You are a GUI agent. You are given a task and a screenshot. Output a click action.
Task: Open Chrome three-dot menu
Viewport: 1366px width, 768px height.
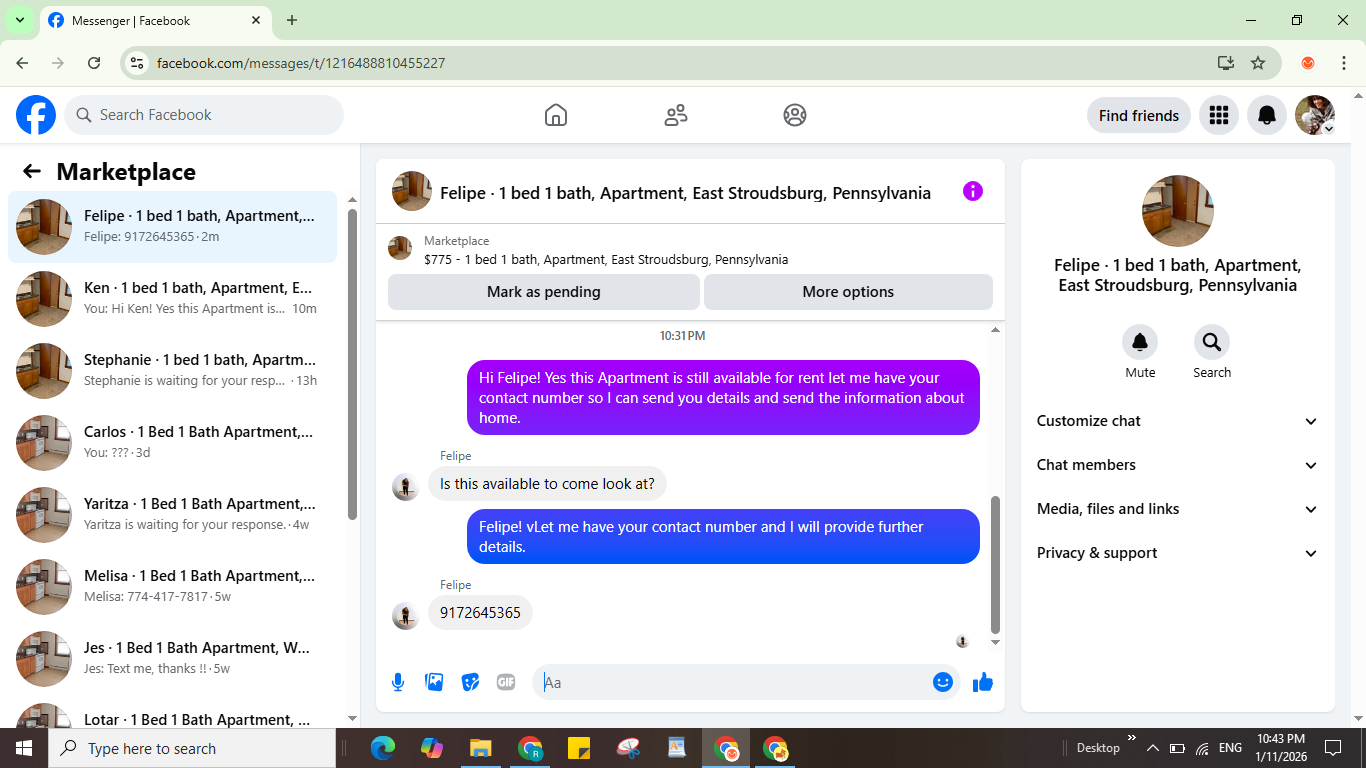pyautogui.click(x=1344, y=63)
